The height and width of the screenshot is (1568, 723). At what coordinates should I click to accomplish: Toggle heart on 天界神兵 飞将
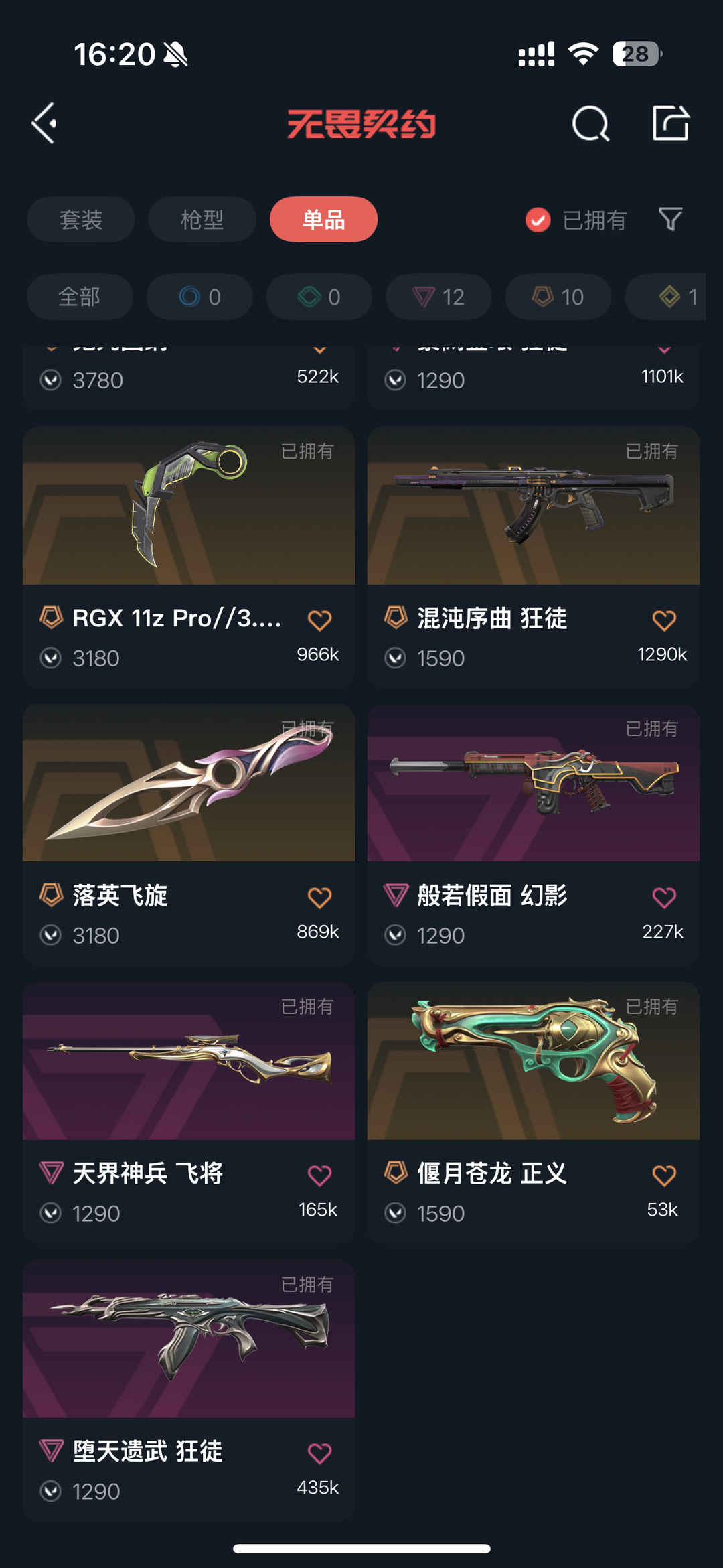[x=319, y=1175]
